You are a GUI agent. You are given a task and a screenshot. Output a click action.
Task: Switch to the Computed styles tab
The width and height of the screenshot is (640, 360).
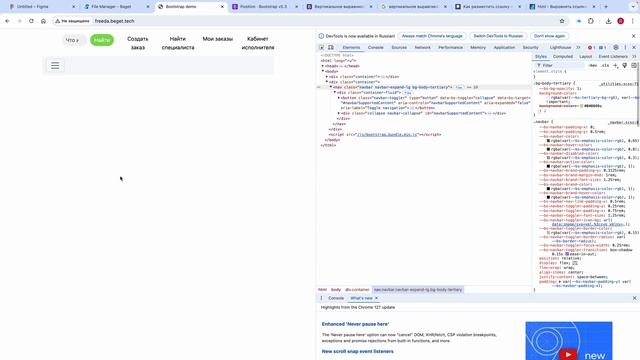click(563, 57)
